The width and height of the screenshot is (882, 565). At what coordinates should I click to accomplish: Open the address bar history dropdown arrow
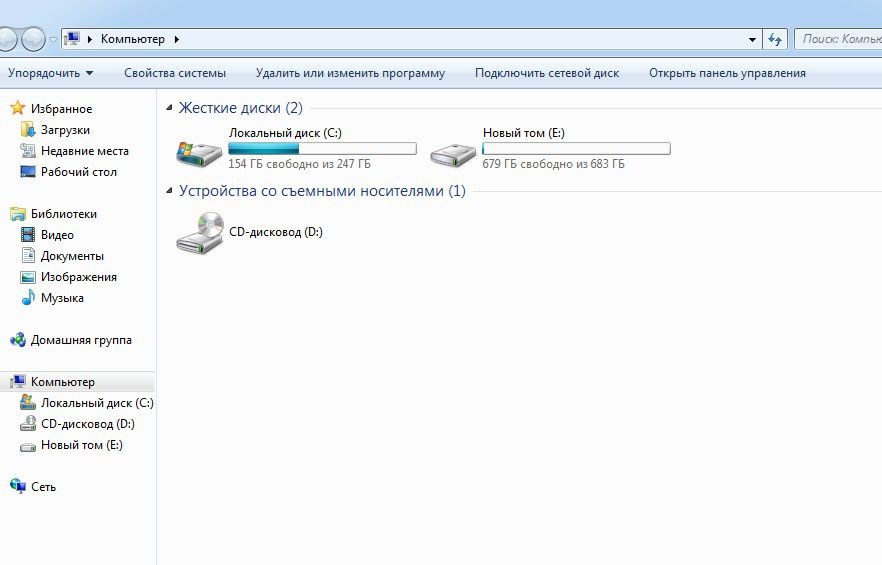point(752,39)
